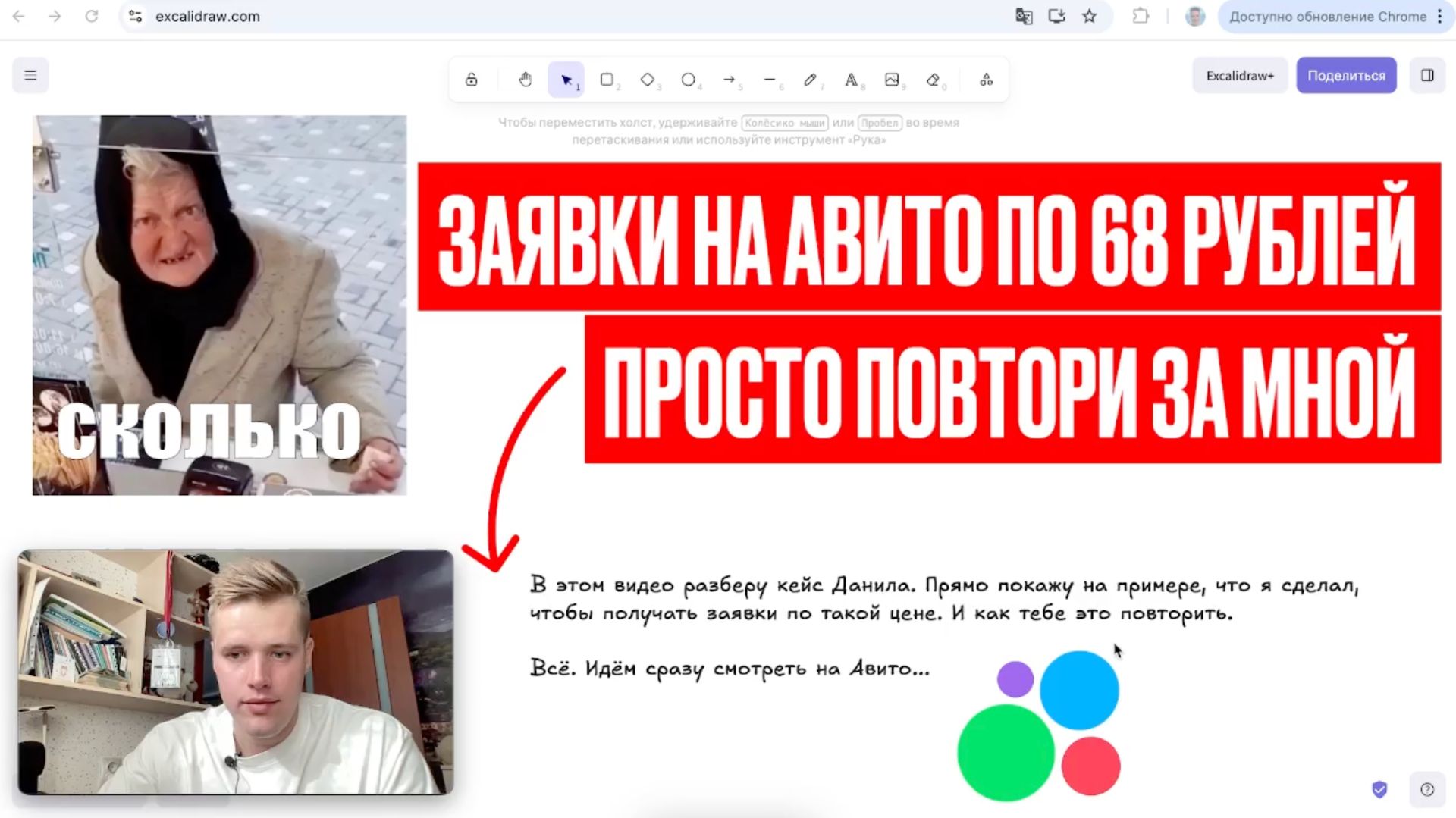This screenshot has height=818, width=1456.
Task: Open the Chrome profile avatar
Action: pos(1195,16)
